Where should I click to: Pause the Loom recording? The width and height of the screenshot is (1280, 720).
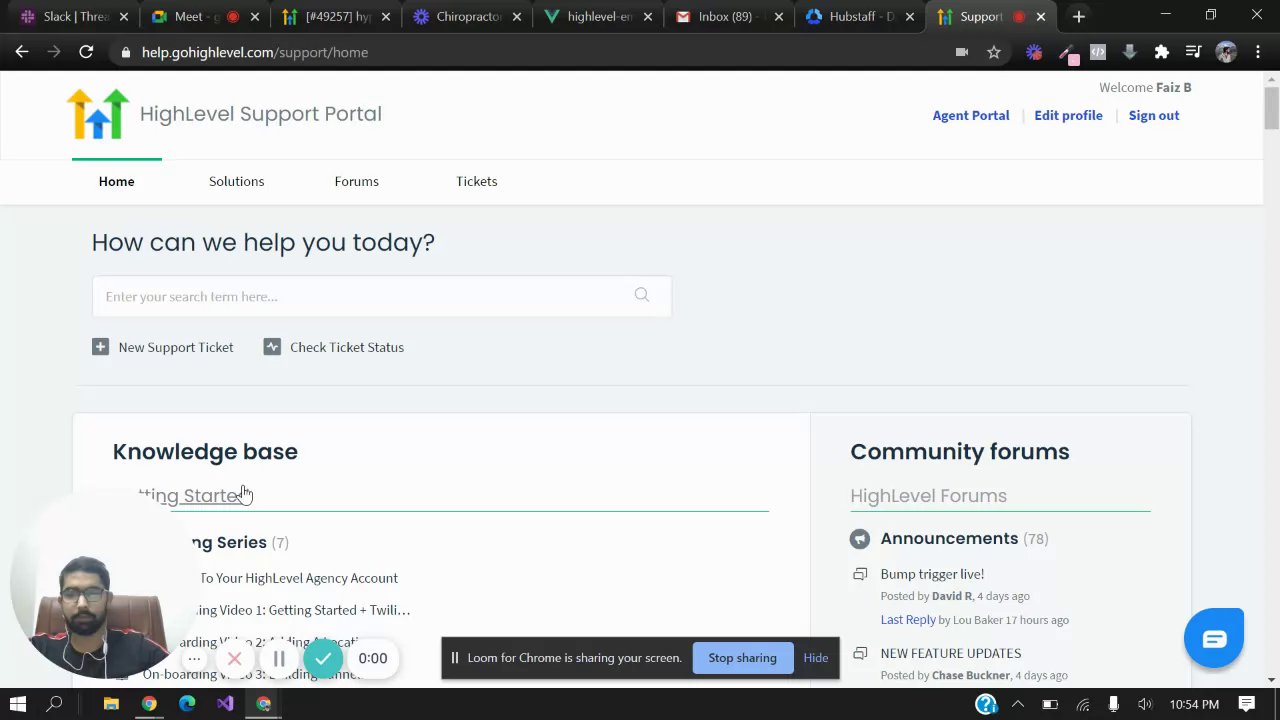click(x=279, y=658)
